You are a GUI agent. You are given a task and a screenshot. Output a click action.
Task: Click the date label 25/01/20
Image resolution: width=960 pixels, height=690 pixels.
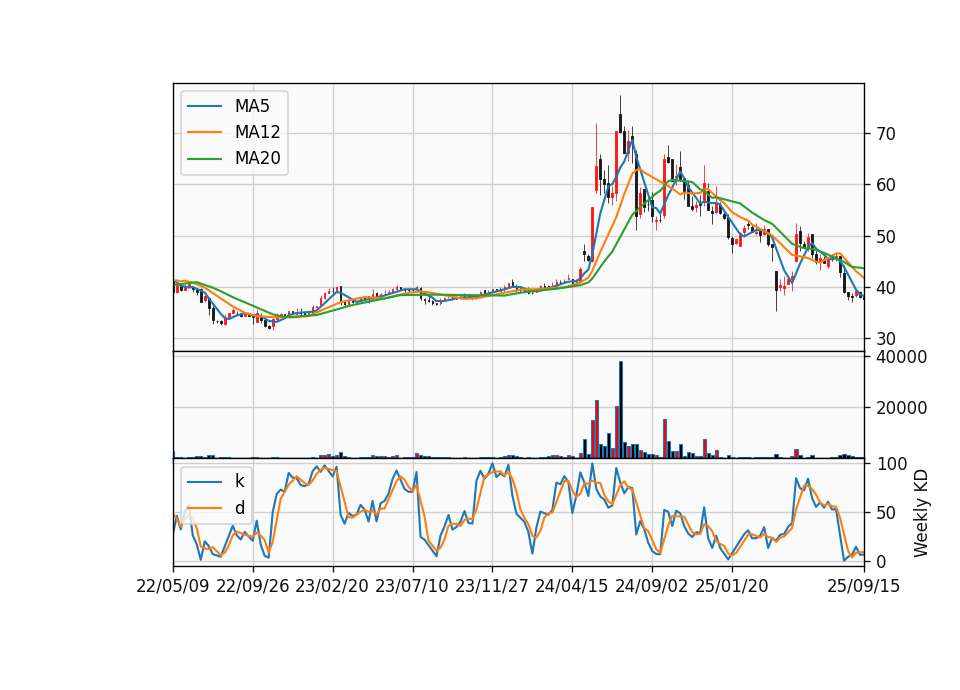click(732, 586)
